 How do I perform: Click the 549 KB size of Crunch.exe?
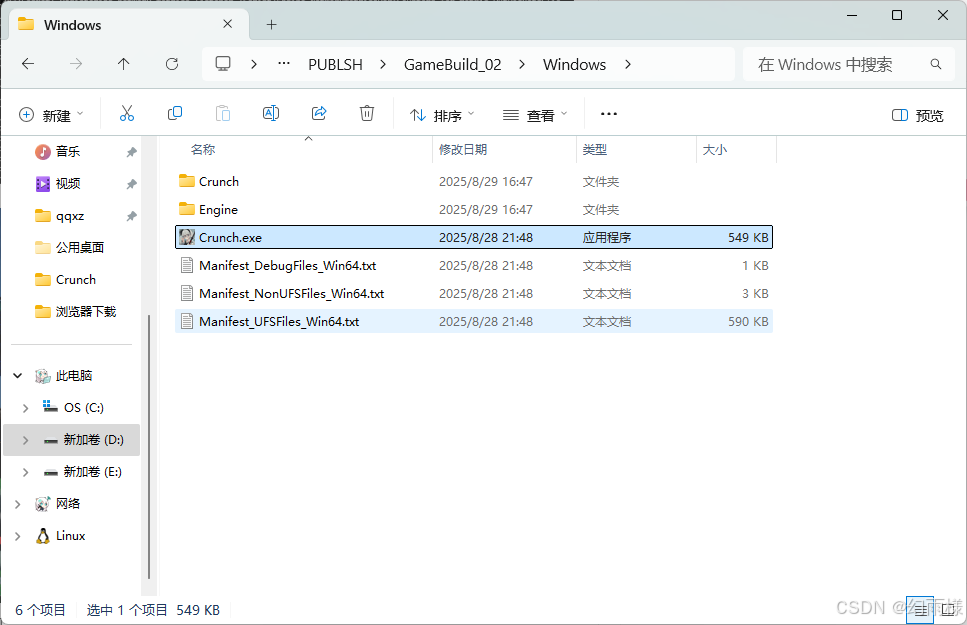748,238
